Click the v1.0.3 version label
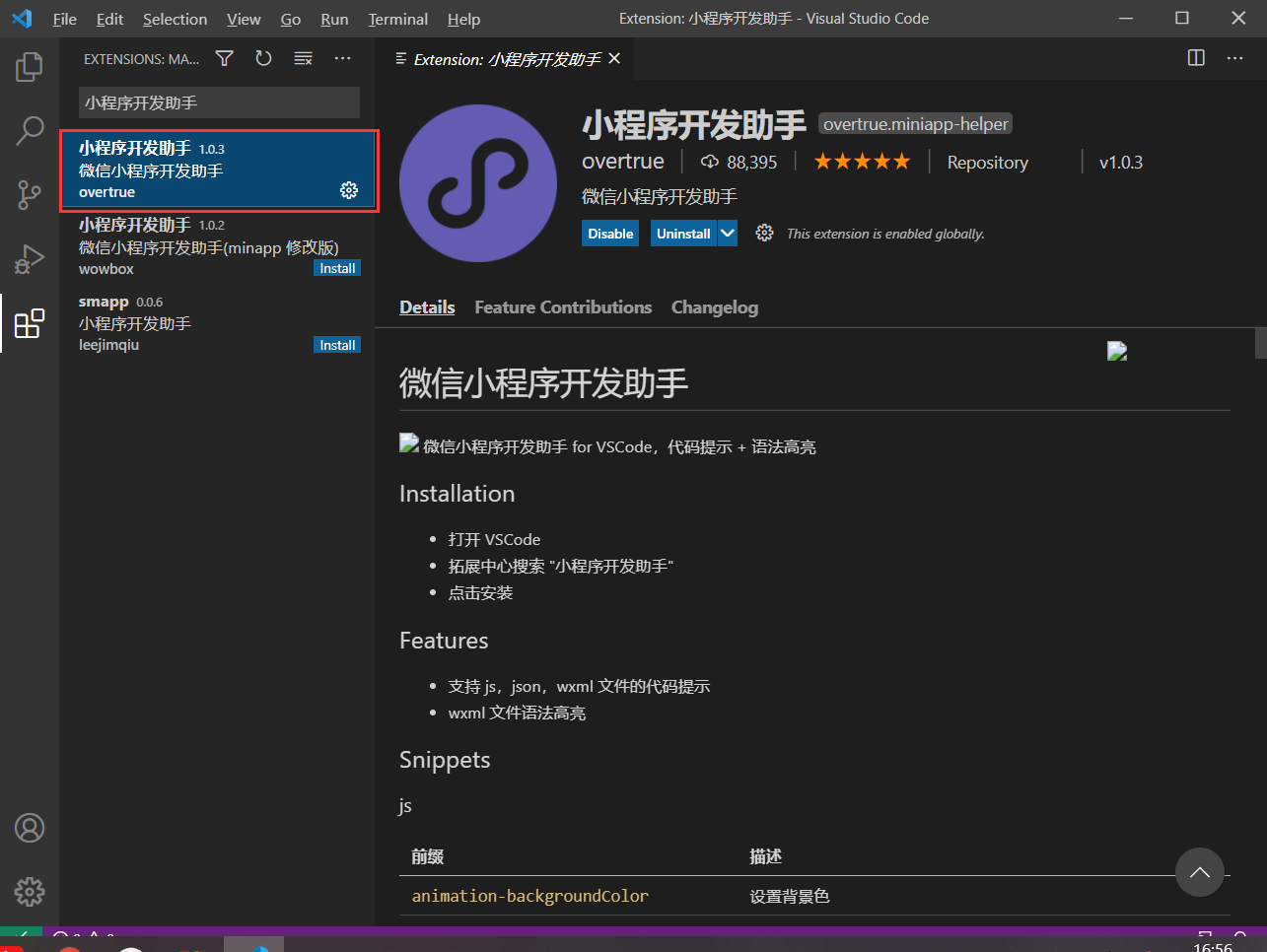 pos(1121,163)
